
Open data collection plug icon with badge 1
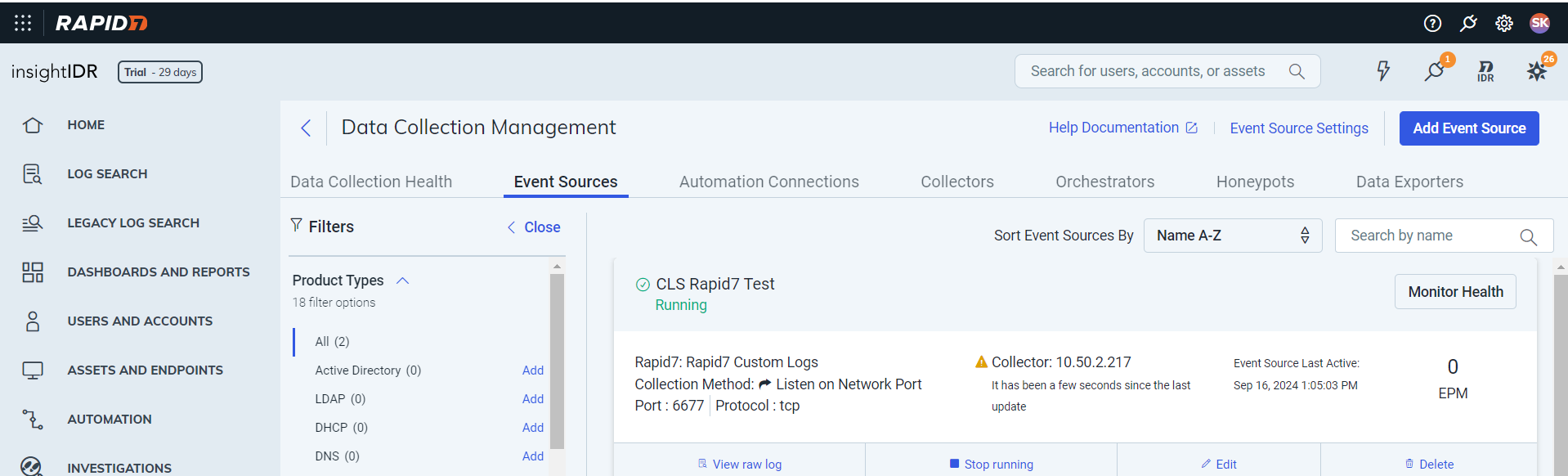click(x=1435, y=71)
